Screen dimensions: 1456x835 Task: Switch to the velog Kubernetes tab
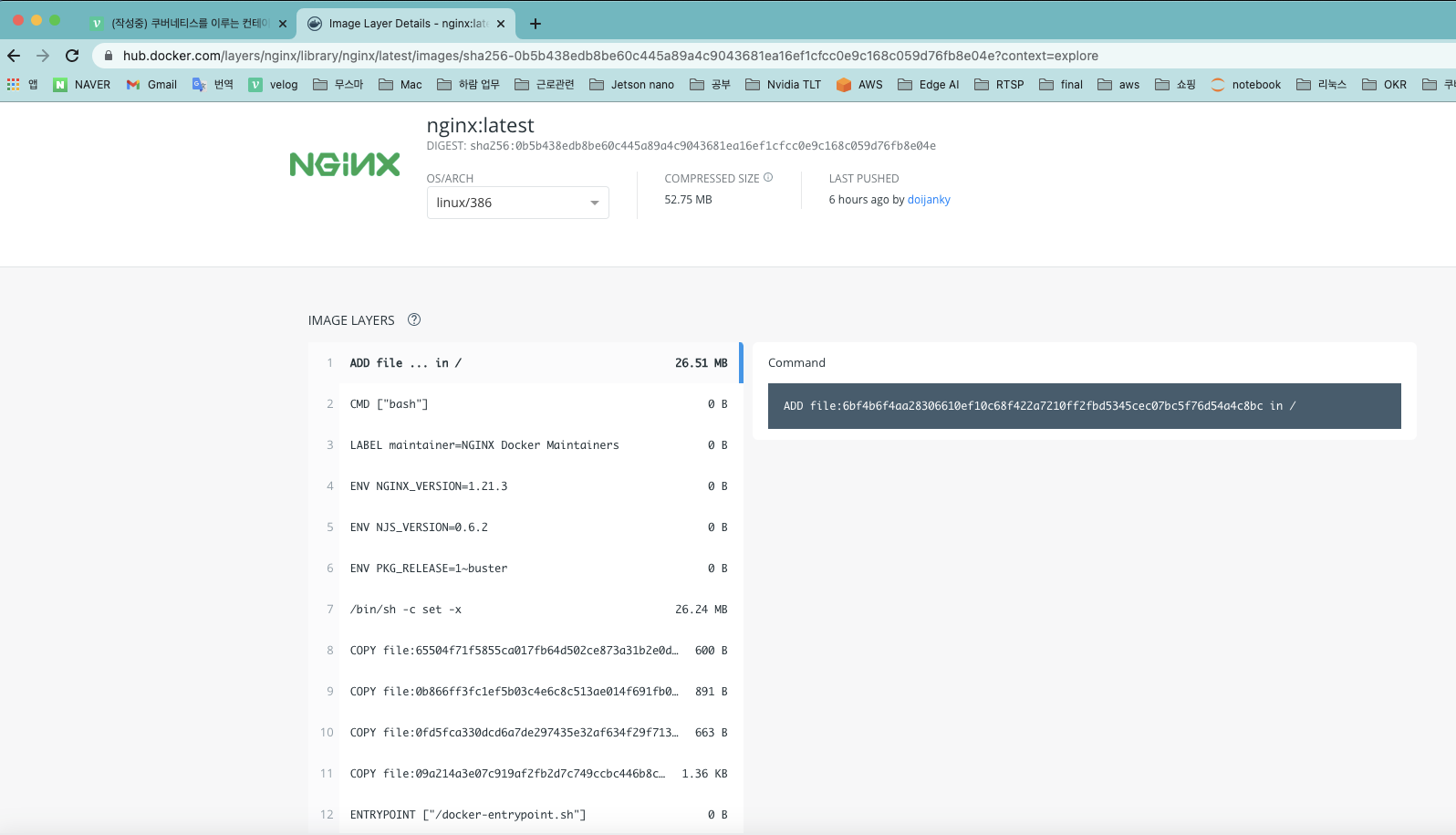pos(189,24)
